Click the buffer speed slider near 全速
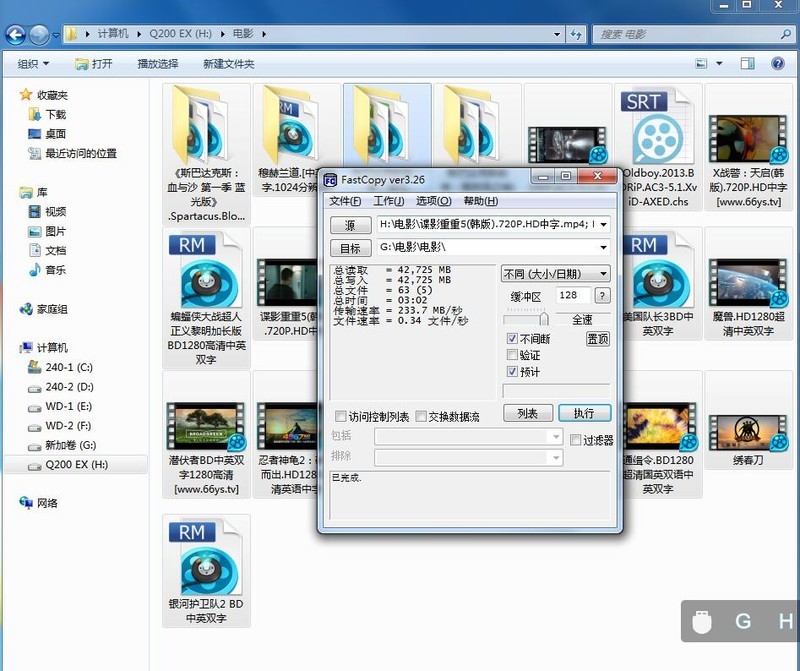The width and height of the screenshot is (800, 671). click(546, 317)
